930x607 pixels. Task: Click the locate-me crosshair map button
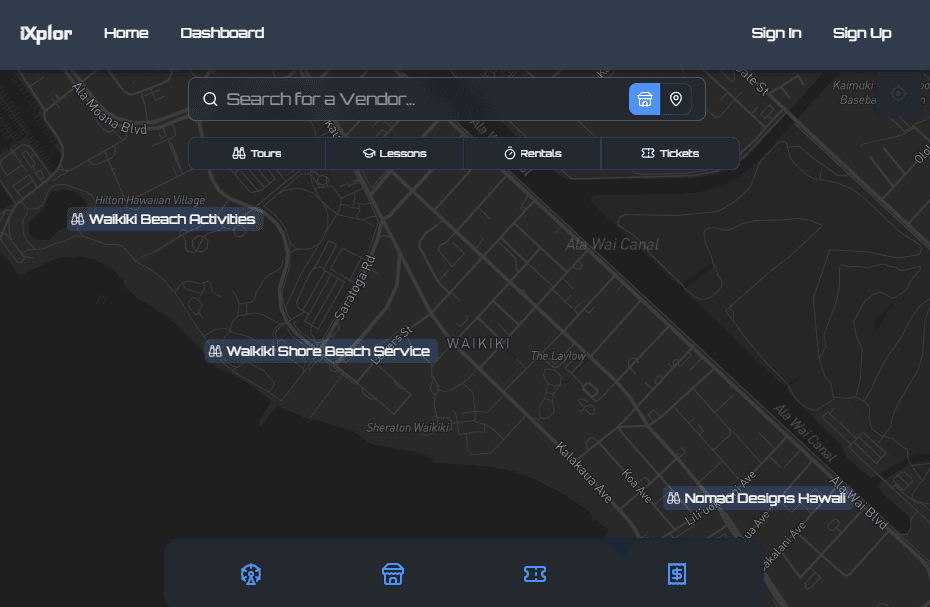pyautogui.click(x=898, y=94)
